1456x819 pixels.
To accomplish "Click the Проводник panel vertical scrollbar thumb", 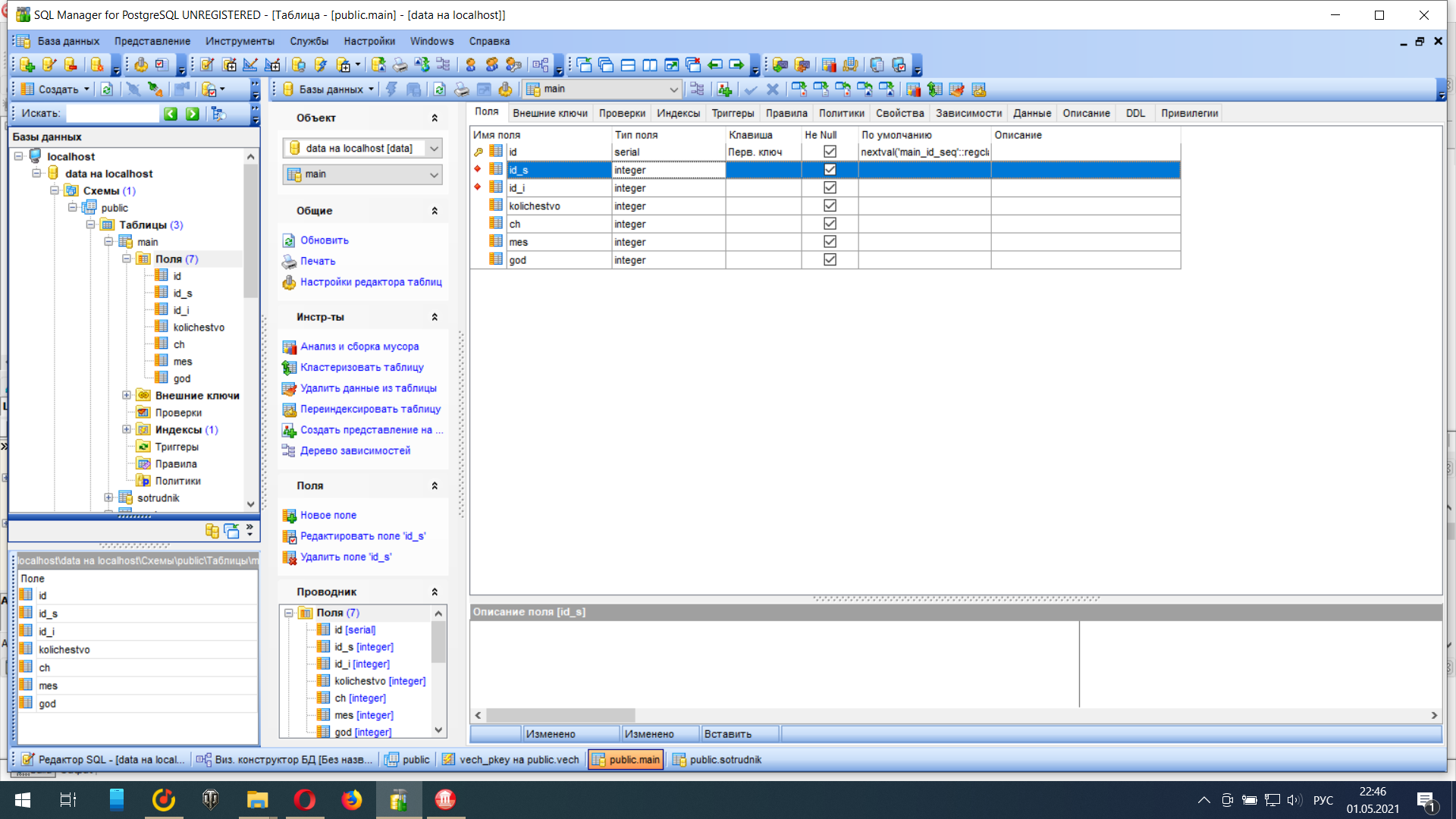I will tap(438, 642).
